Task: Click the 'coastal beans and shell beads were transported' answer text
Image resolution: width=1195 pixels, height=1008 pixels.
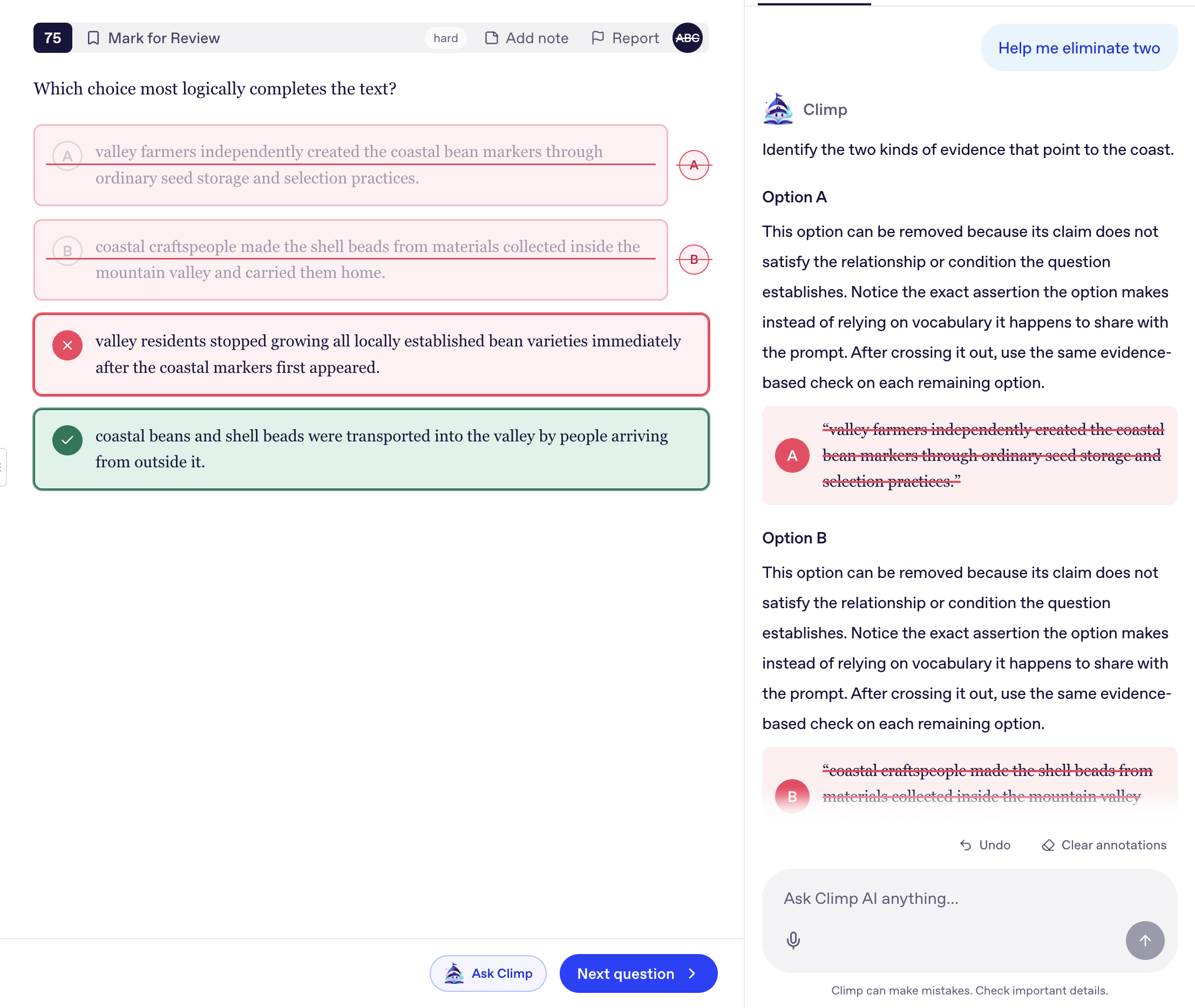Action: click(381, 448)
